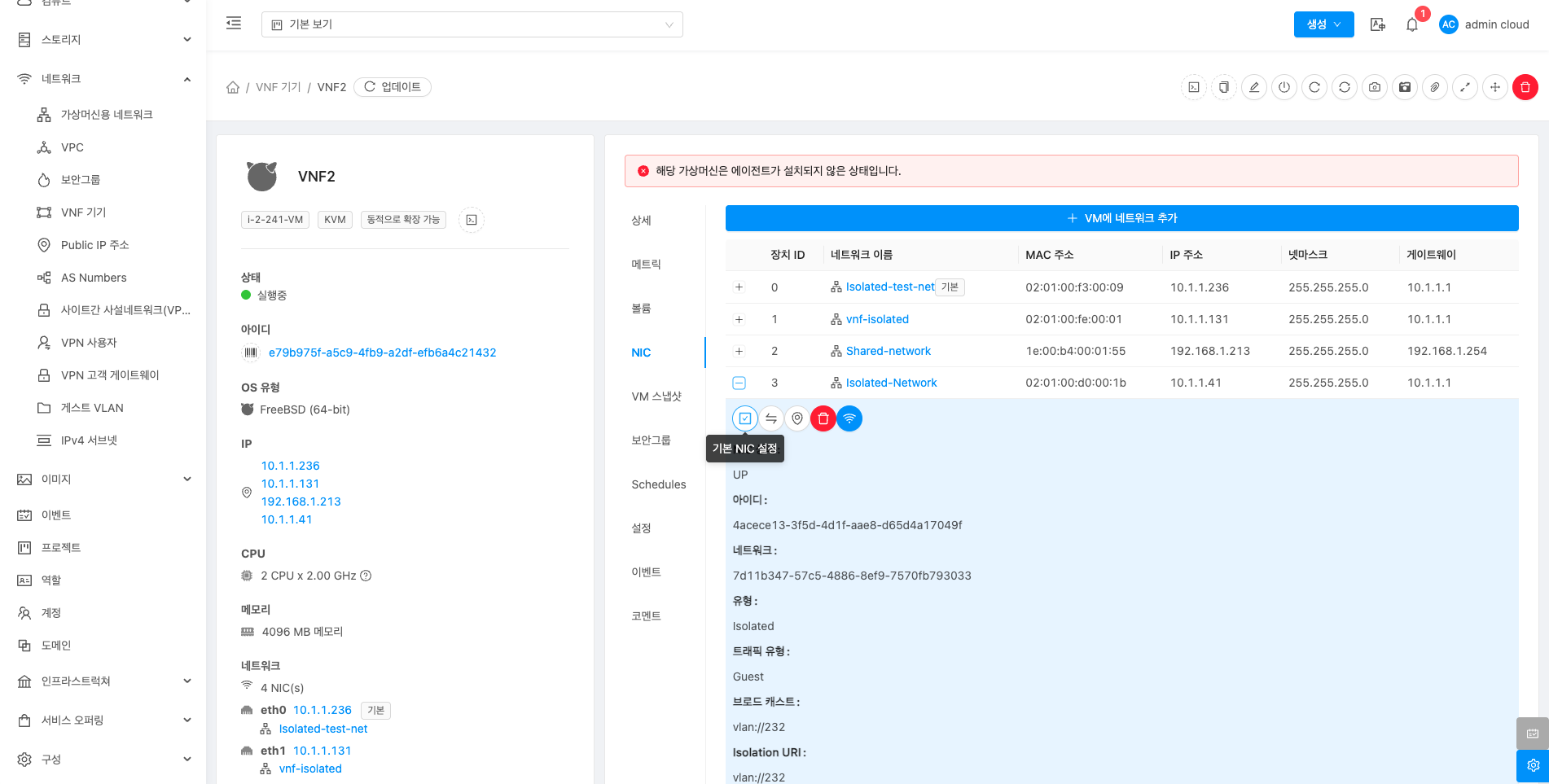Click the power stop icon in VM toolbar
1549x784 pixels.
[x=1284, y=87]
